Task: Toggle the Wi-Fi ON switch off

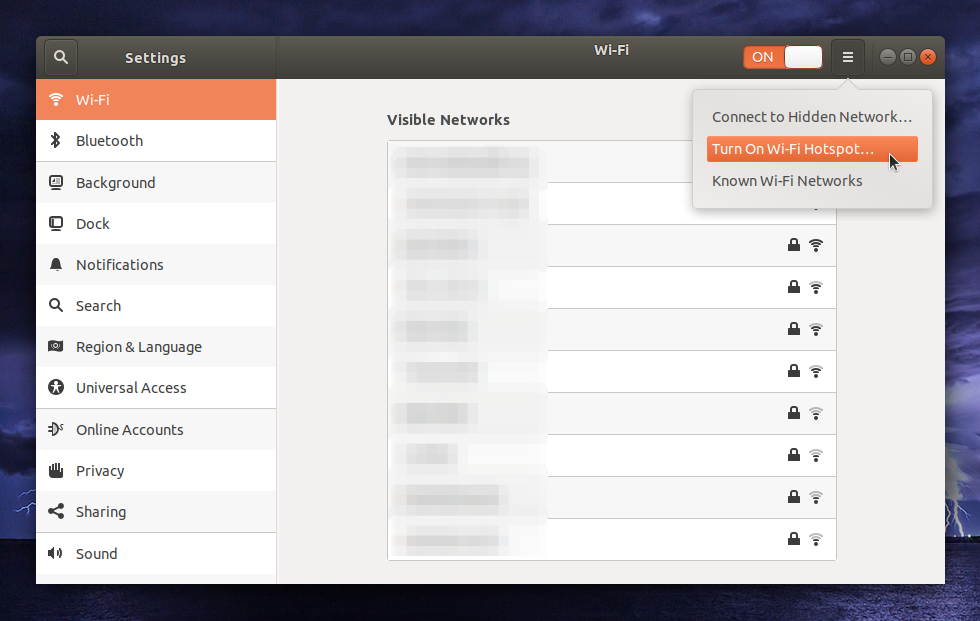Action: 782,57
